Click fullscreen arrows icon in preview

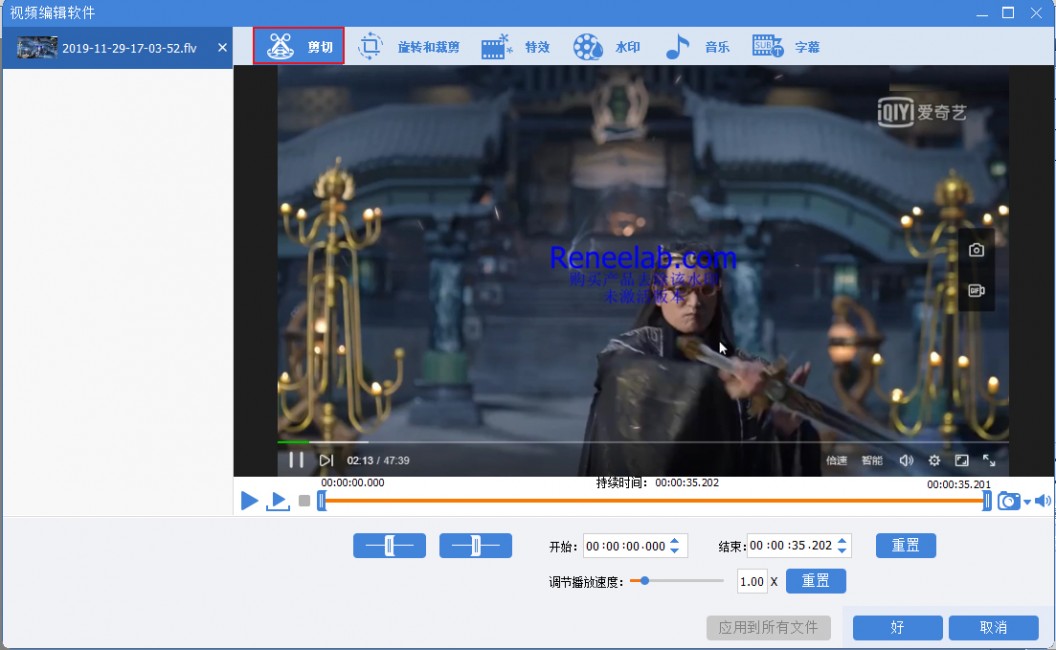point(989,460)
